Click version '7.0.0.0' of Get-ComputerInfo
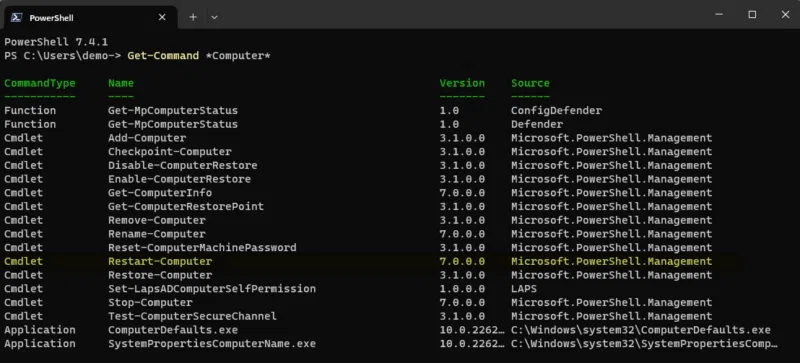Image resolution: width=800 pixels, height=363 pixels. (x=462, y=193)
